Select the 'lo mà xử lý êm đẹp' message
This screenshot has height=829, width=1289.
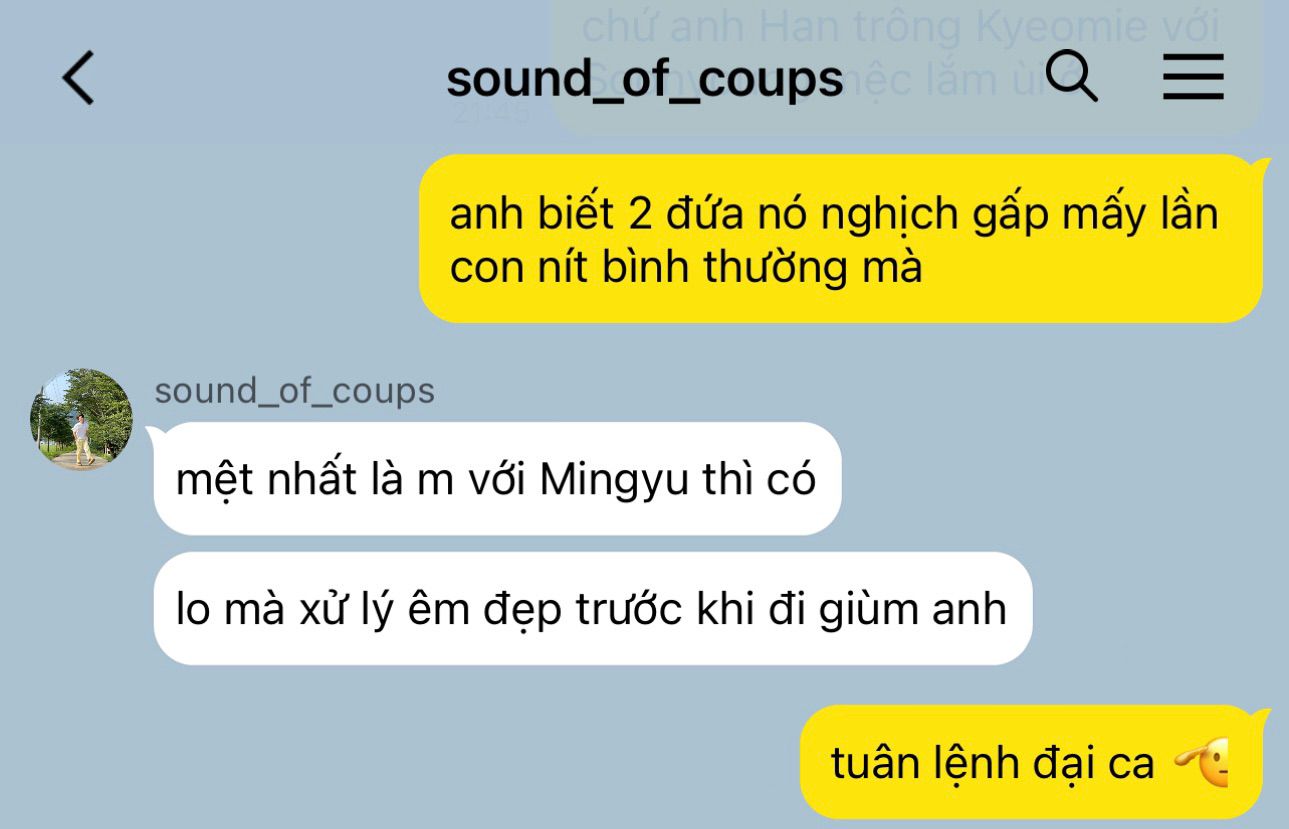pos(592,609)
